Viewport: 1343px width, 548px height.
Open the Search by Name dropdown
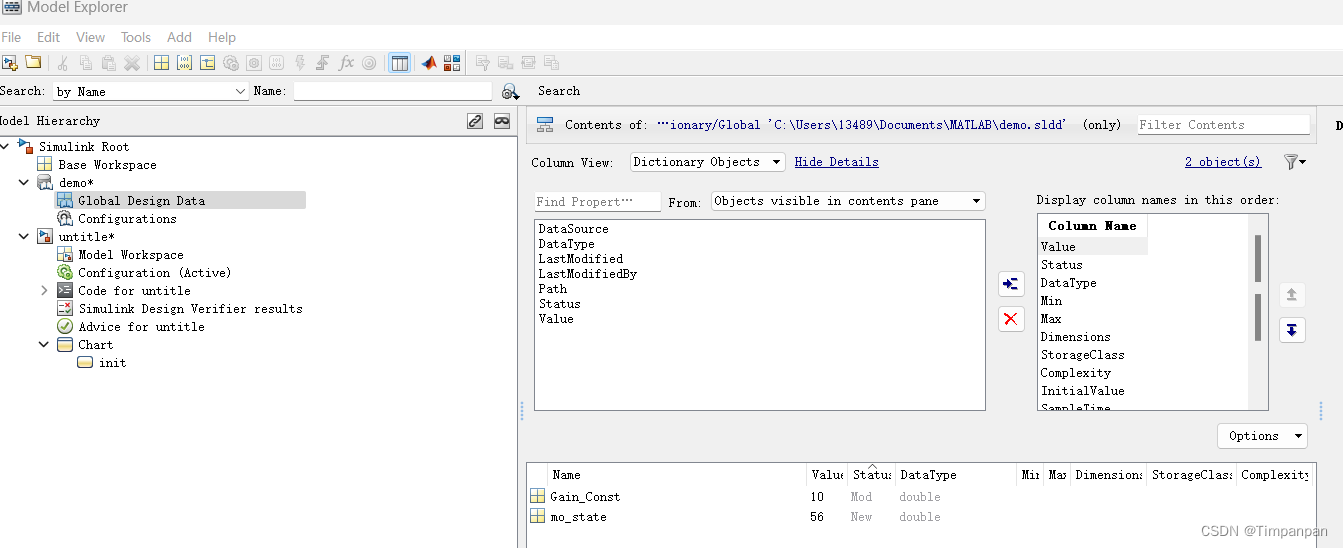150,91
